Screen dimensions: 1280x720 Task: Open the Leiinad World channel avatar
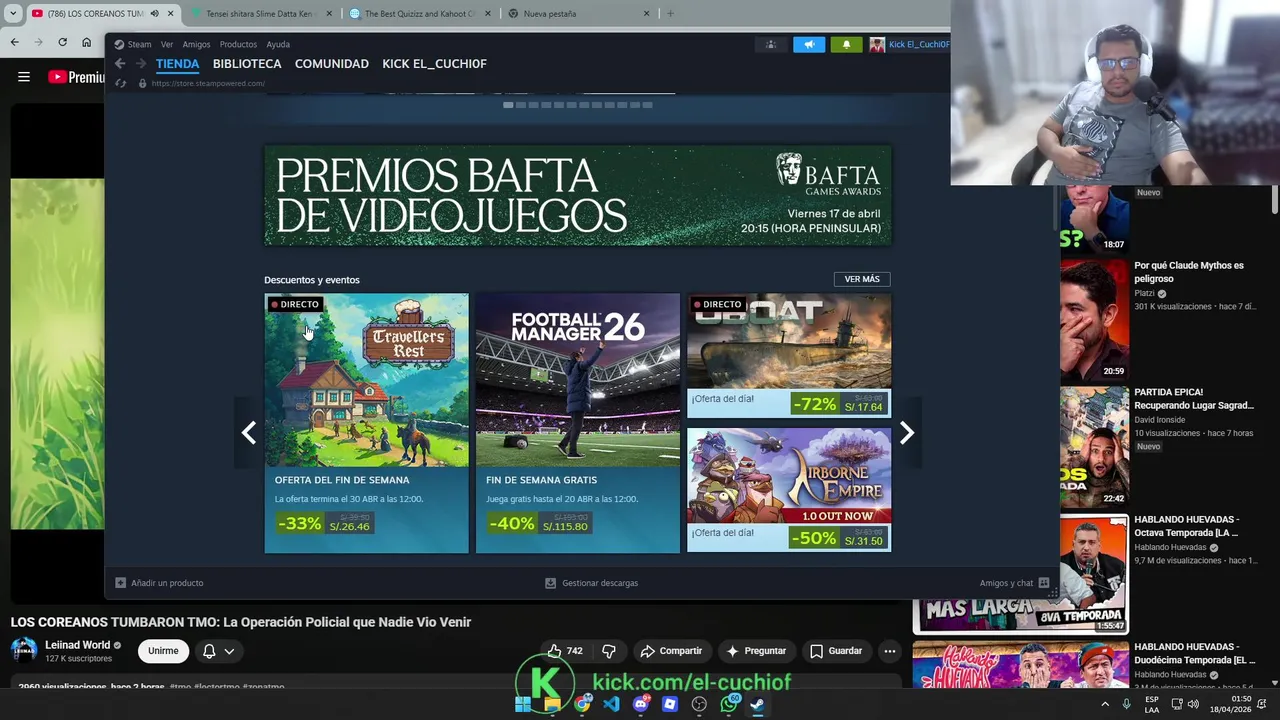tap(24, 650)
